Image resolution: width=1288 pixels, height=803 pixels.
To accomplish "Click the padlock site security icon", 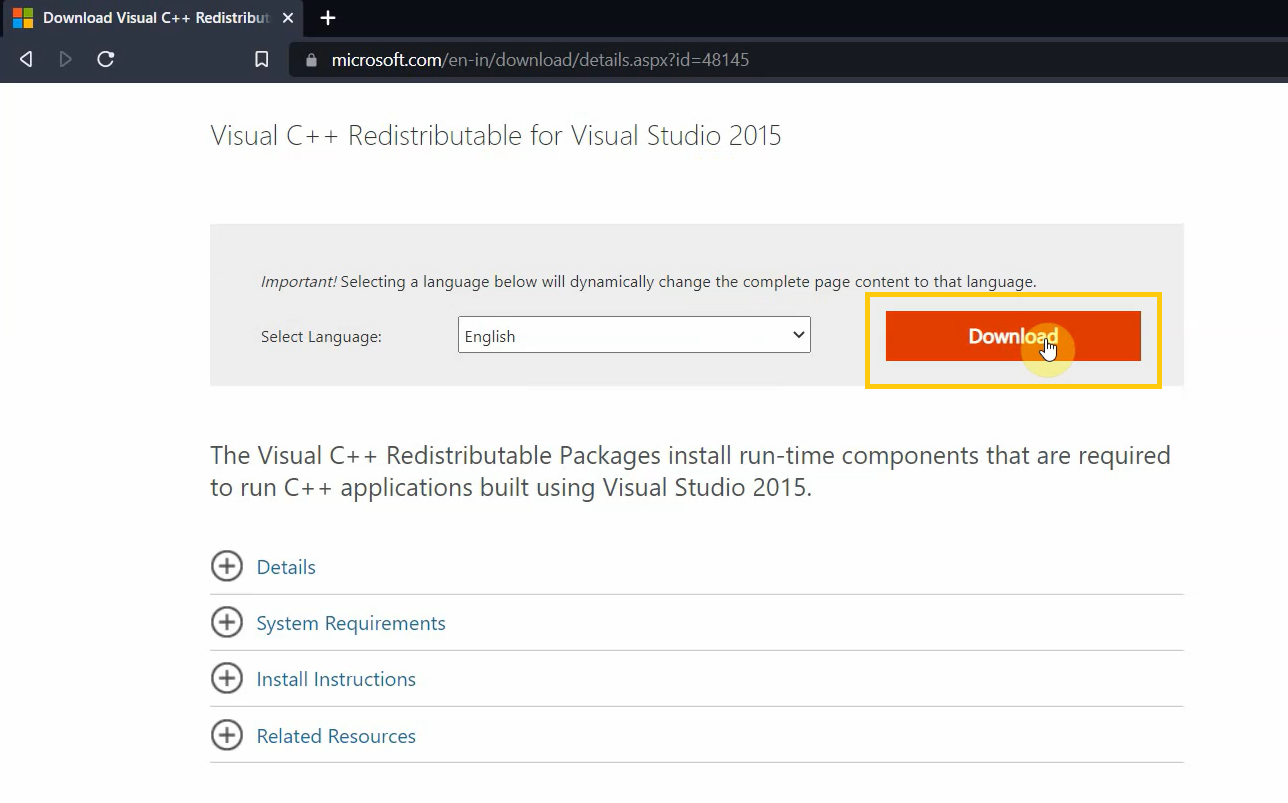I will click(311, 60).
